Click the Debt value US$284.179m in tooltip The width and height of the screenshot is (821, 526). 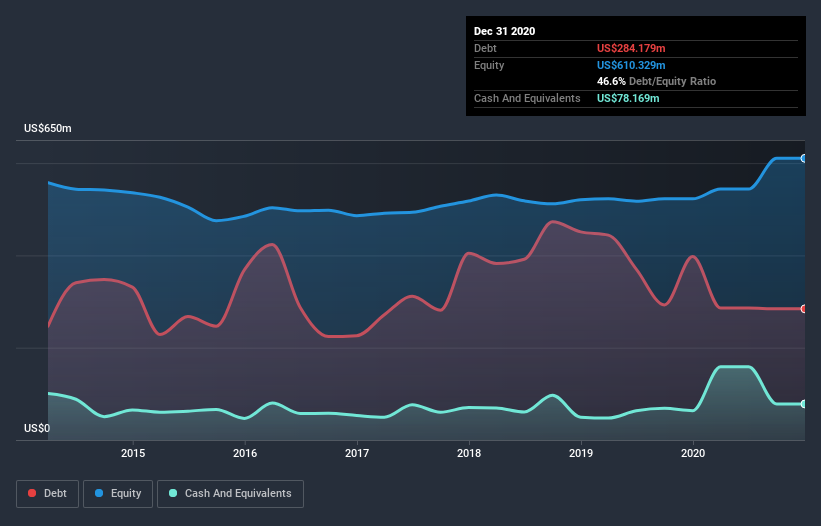(631, 48)
